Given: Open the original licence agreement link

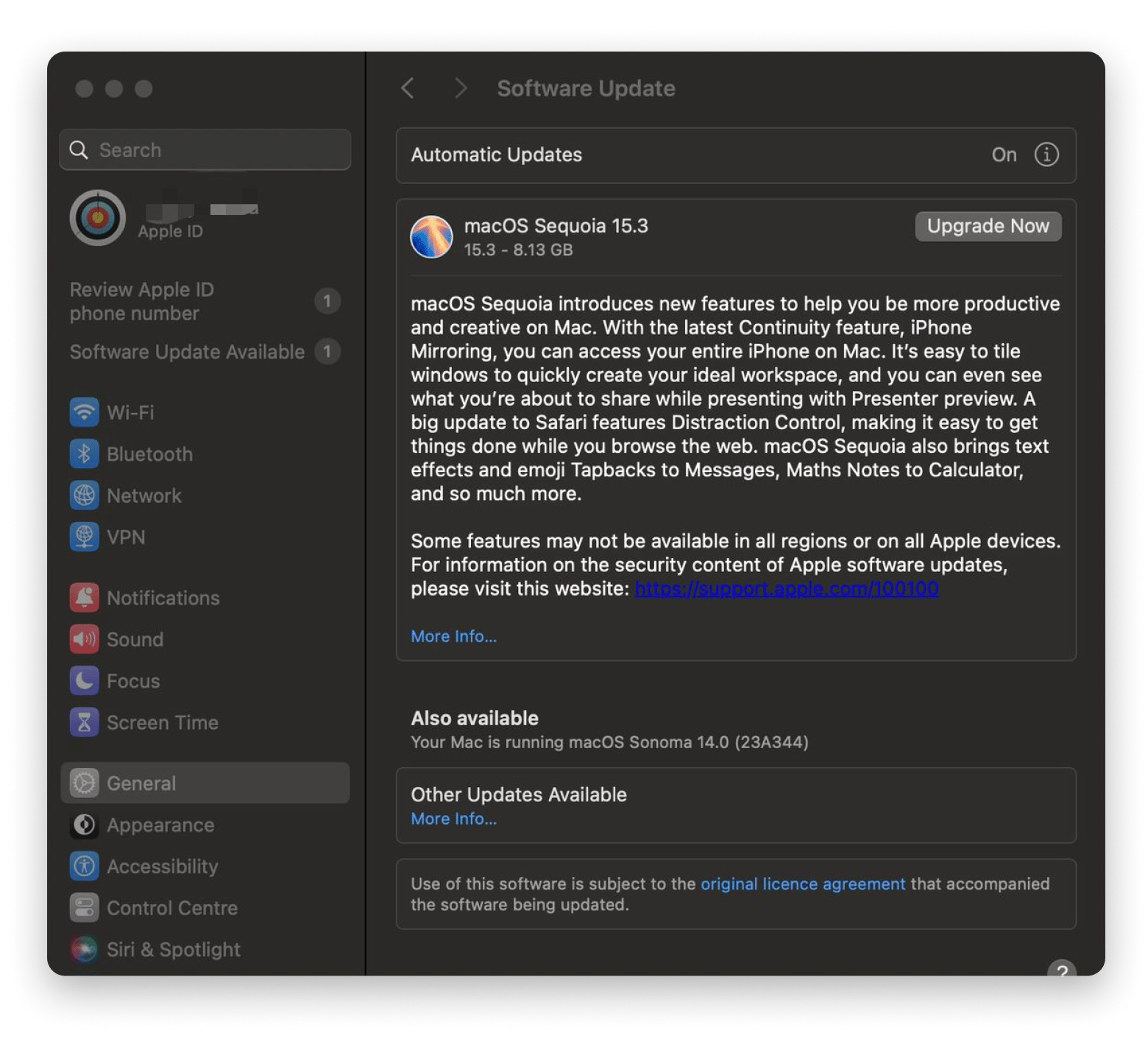Looking at the screenshot, I should click(803, 883).
